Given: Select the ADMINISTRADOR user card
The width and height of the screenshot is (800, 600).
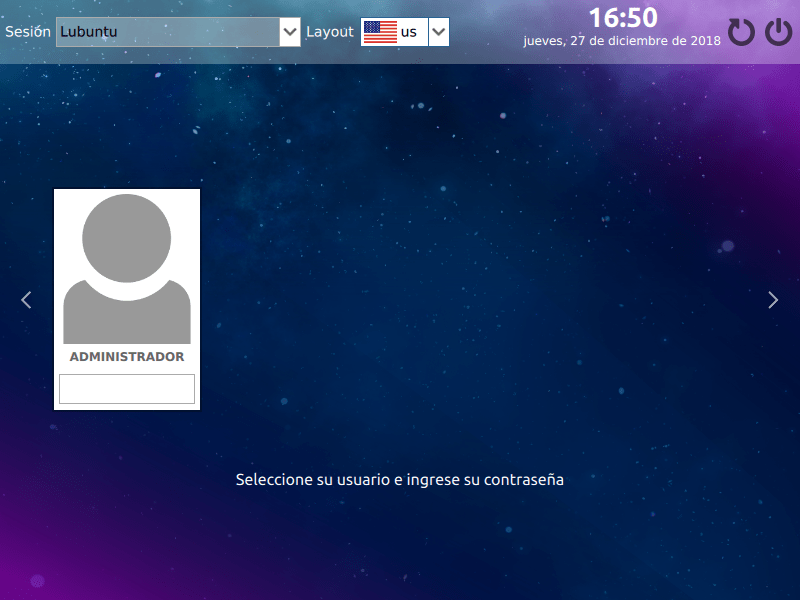Looking at the screenshot, I should tap(126, 299).
